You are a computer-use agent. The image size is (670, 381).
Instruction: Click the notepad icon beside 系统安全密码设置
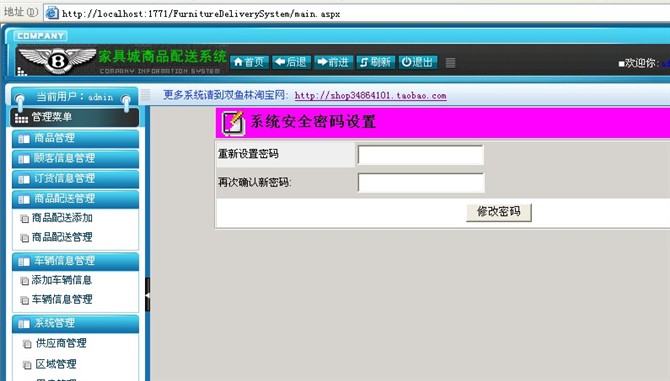click(x=233, y=123)
